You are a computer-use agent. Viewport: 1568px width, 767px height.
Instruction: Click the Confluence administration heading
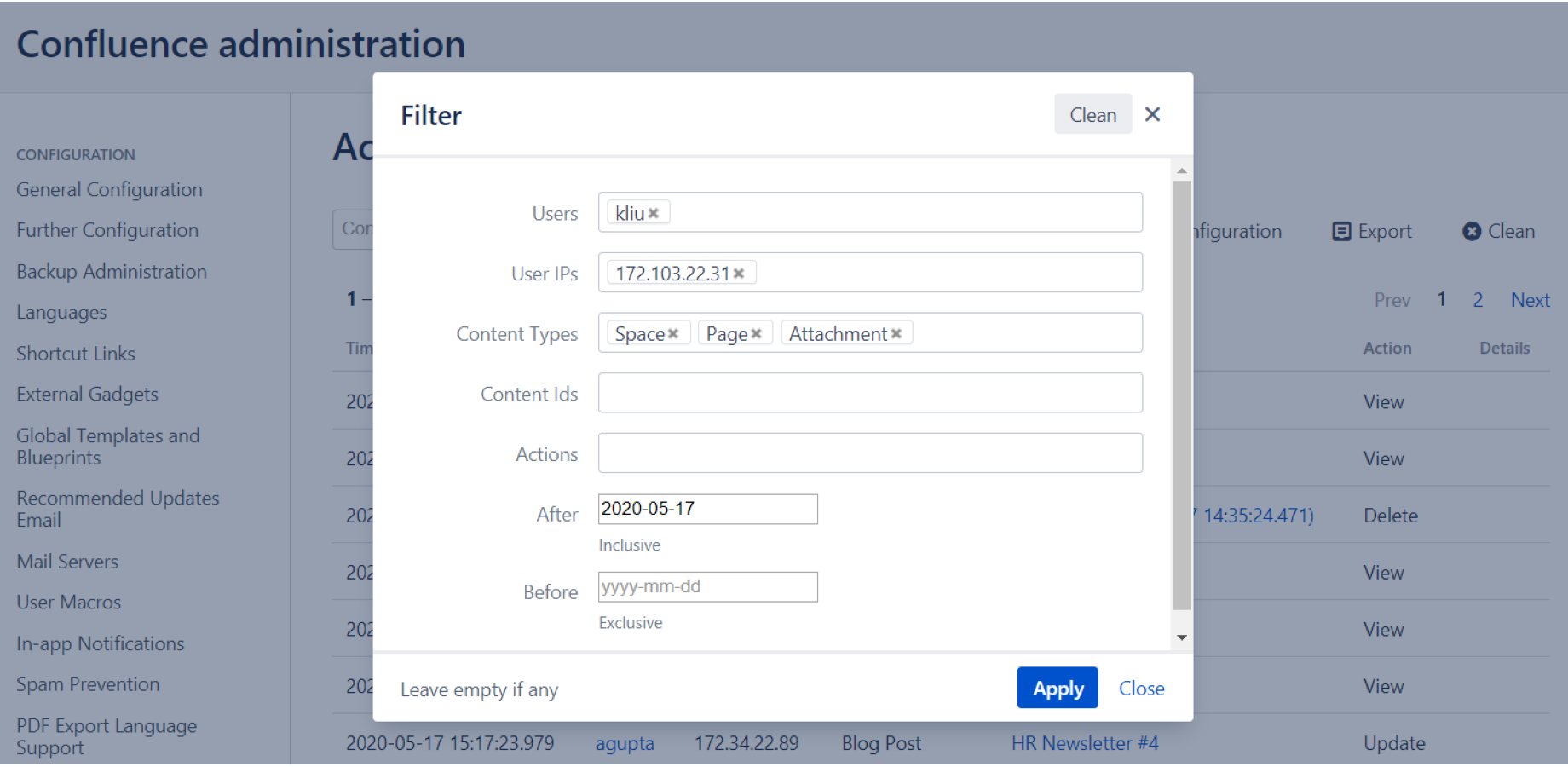pyautogui.click(x=241, y=44)
